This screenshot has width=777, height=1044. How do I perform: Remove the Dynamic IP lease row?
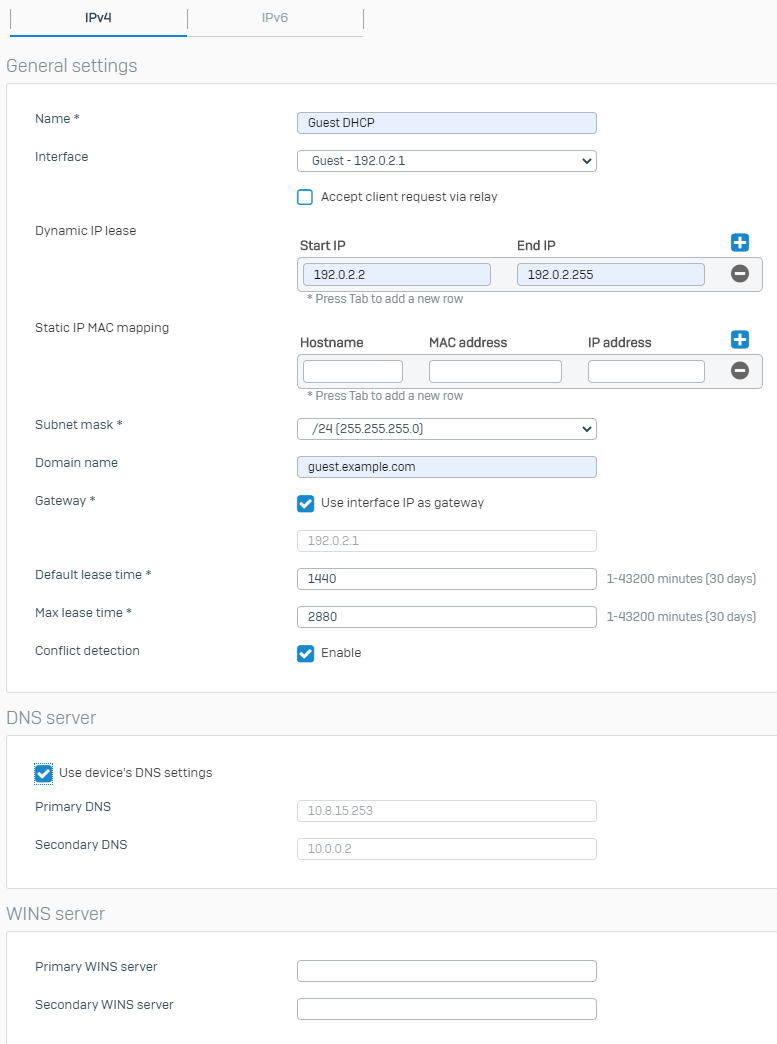(740, 274)
